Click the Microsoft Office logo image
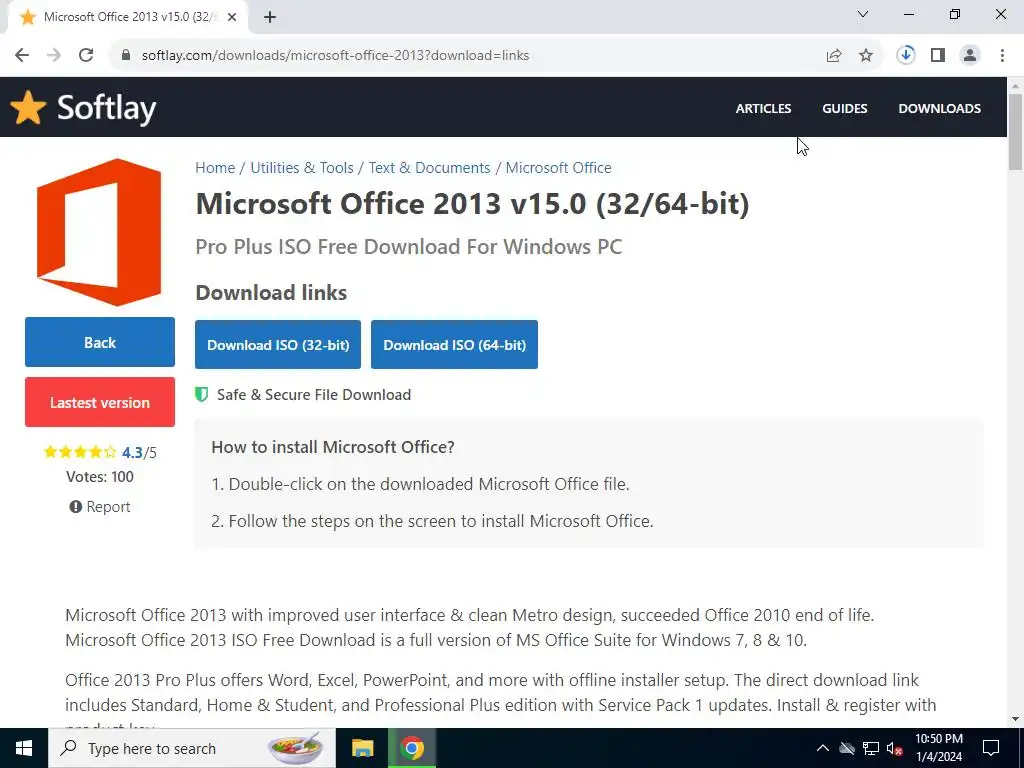This screenshot has width=1024, height=768. [x=99, y=232]
